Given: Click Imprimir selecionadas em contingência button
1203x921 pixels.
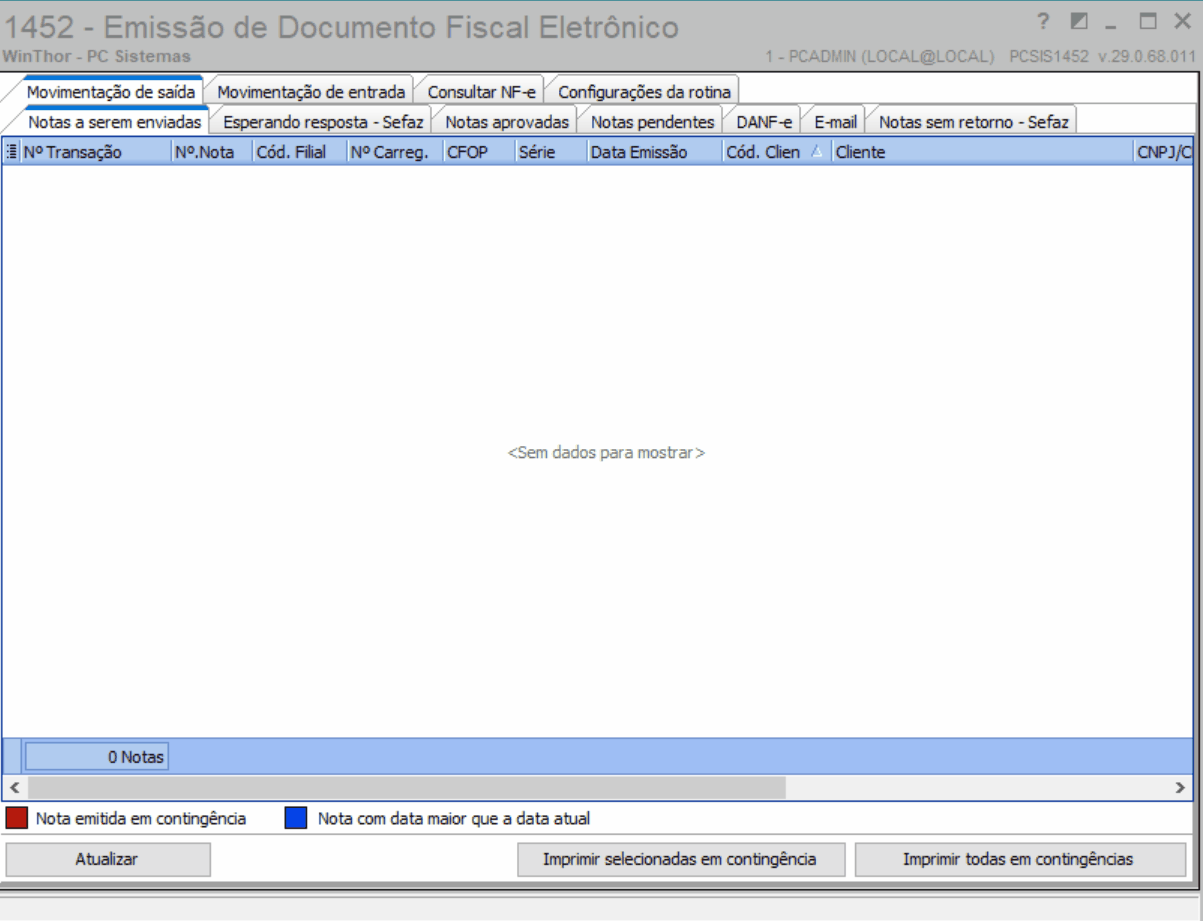Looking at the screenshot, I should 680,859.
